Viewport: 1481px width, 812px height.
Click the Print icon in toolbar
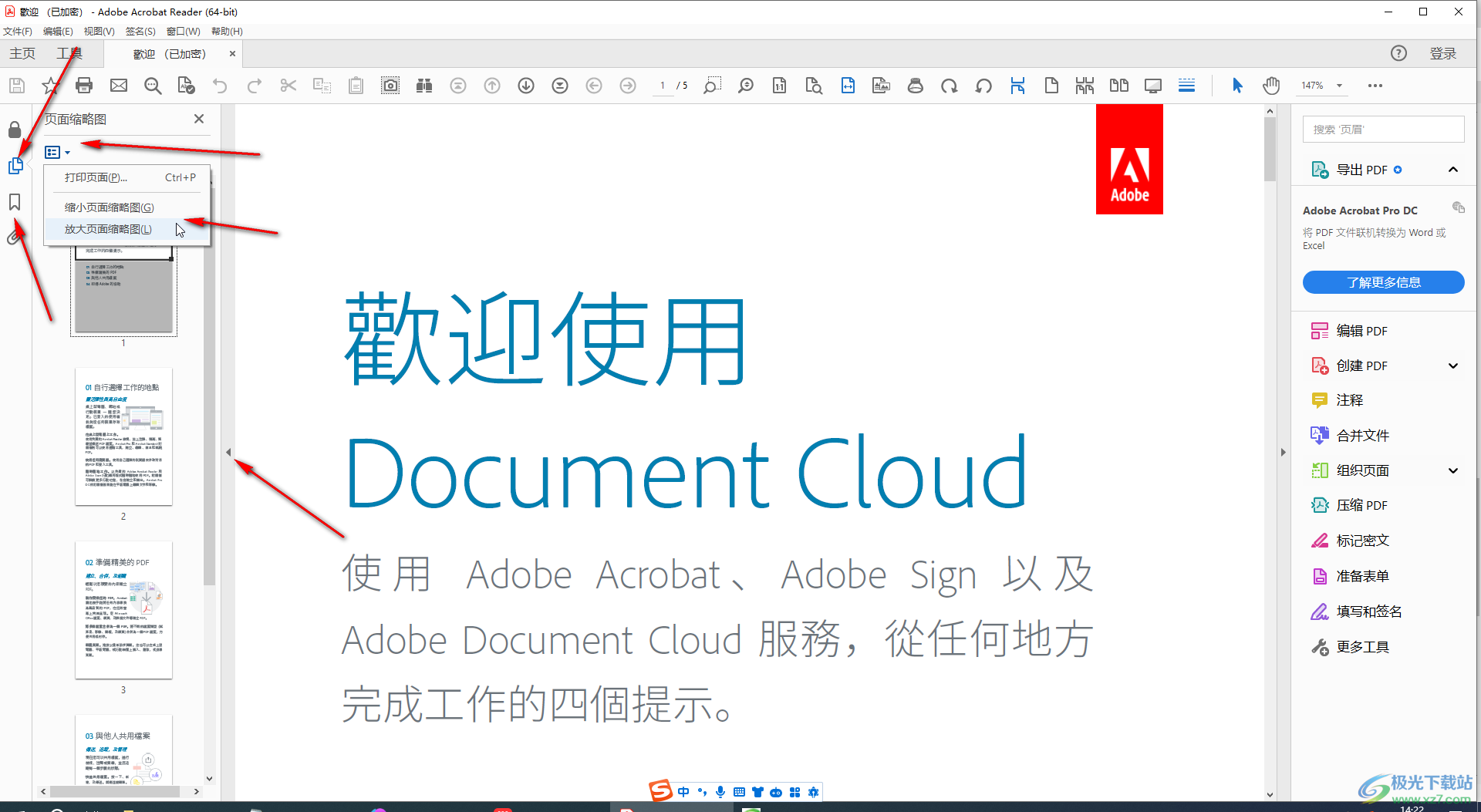[84, 86]
